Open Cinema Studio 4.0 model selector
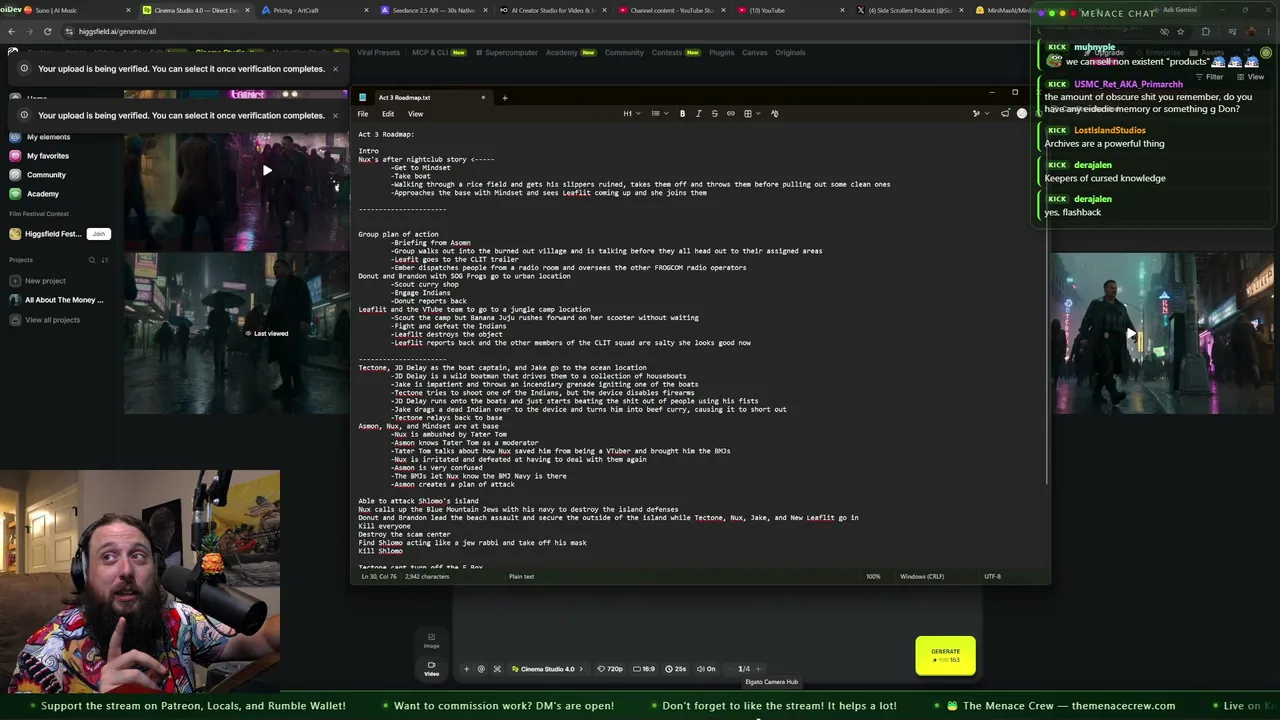The image size is (1280, 720). pos(547,669)
